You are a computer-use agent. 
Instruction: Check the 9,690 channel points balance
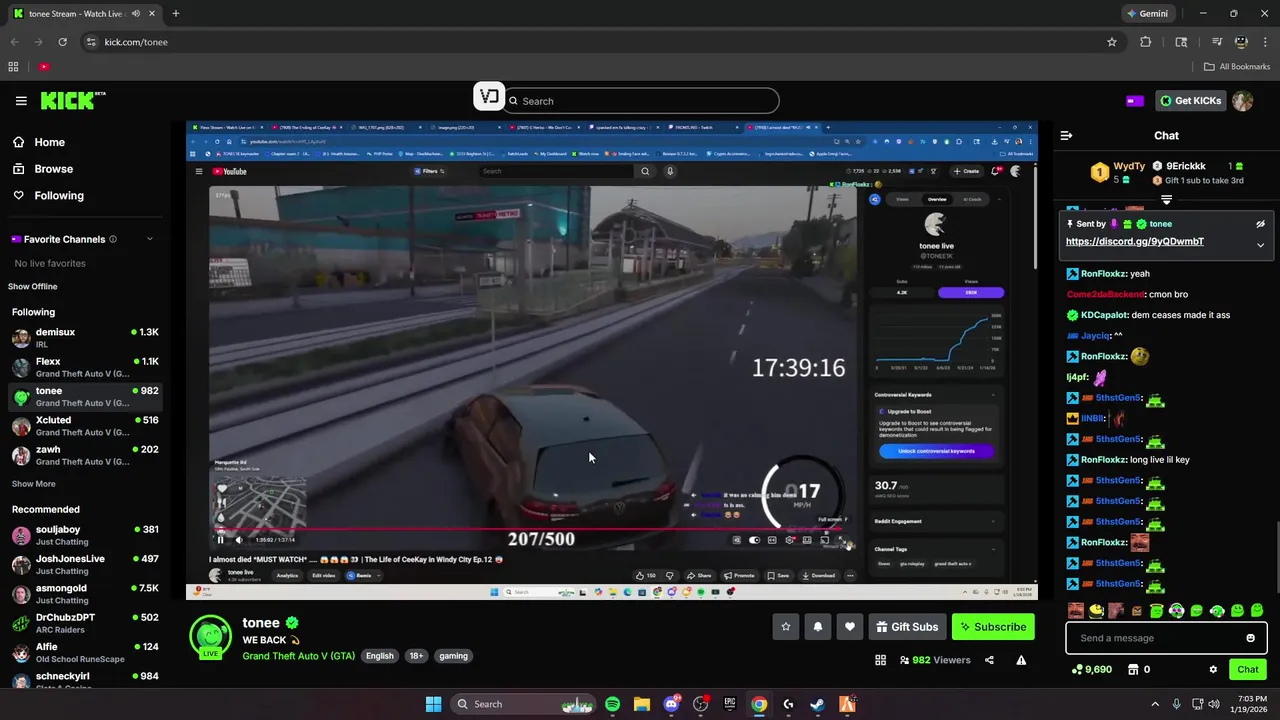[x=1092, y=669]
